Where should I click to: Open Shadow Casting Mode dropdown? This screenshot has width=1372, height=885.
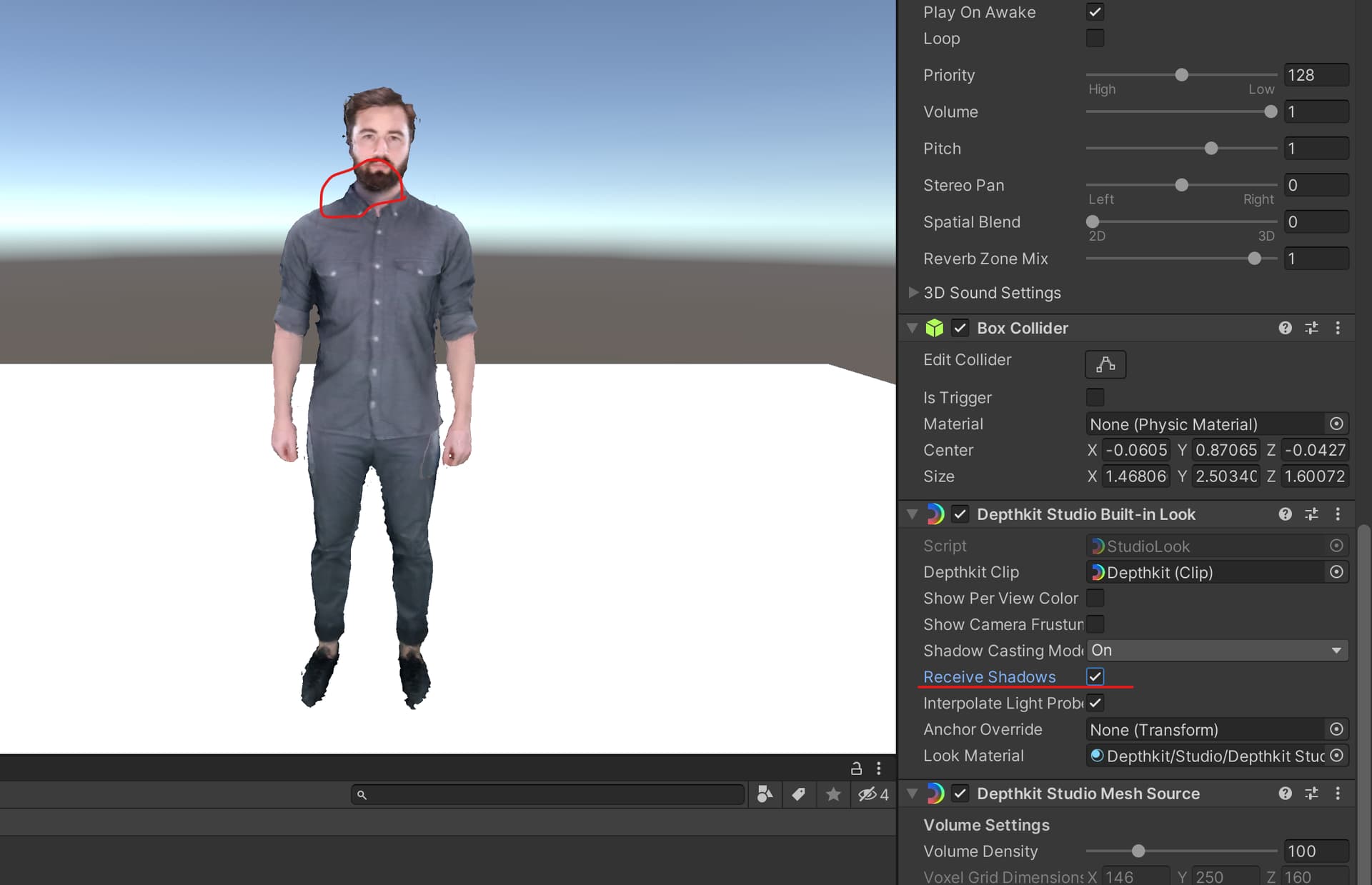pyautogui.click(x=1216, y=650)
